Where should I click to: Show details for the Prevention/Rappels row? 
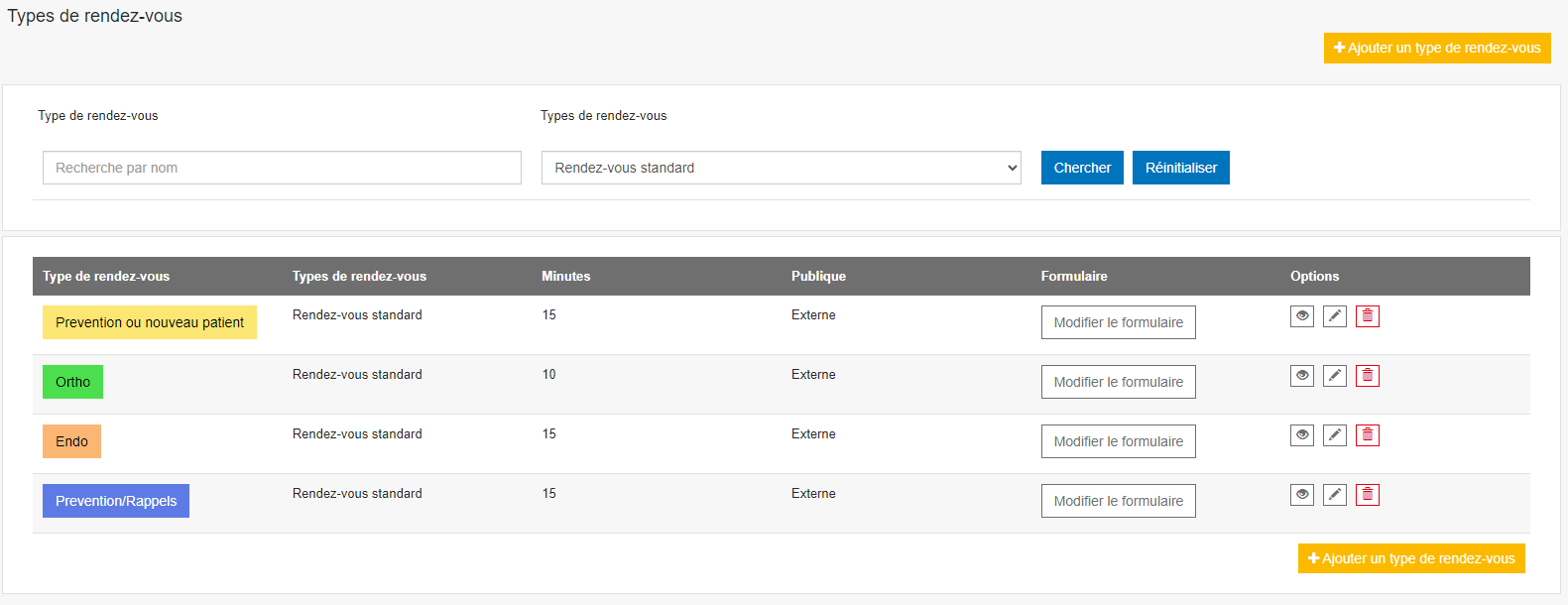coord(1301,495)
